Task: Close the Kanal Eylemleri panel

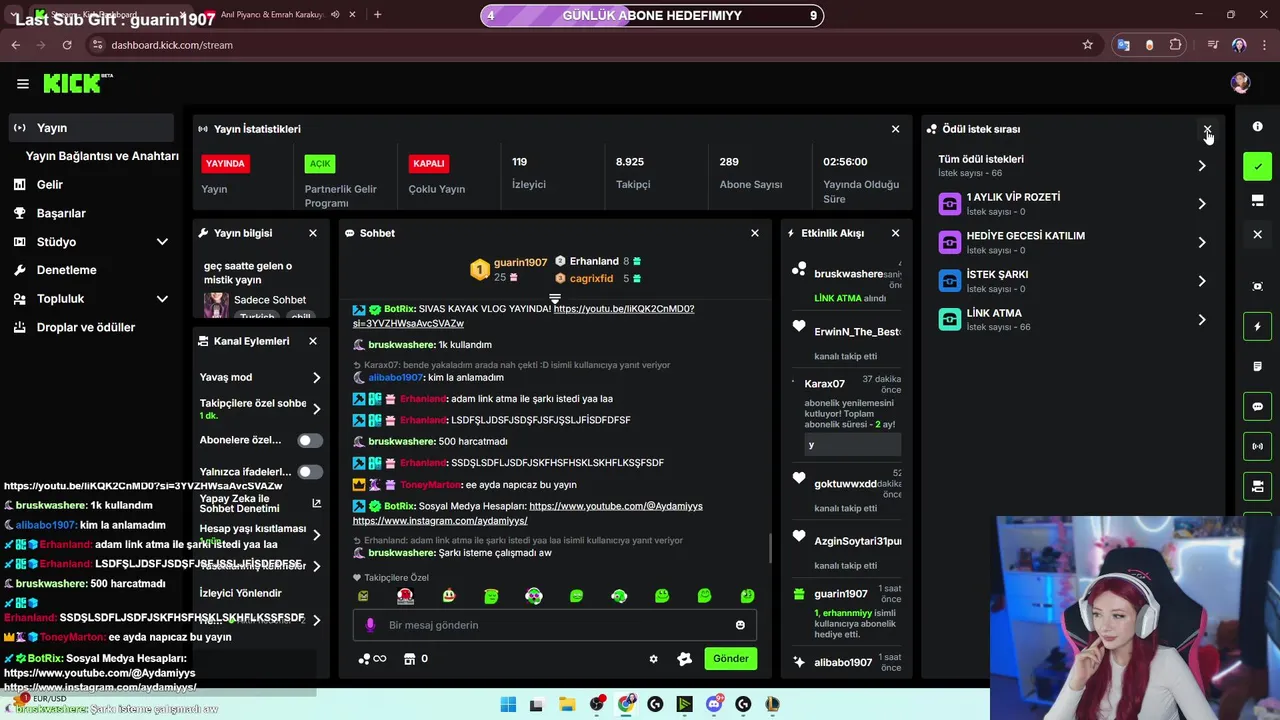Action: click(x=313, y=341)
